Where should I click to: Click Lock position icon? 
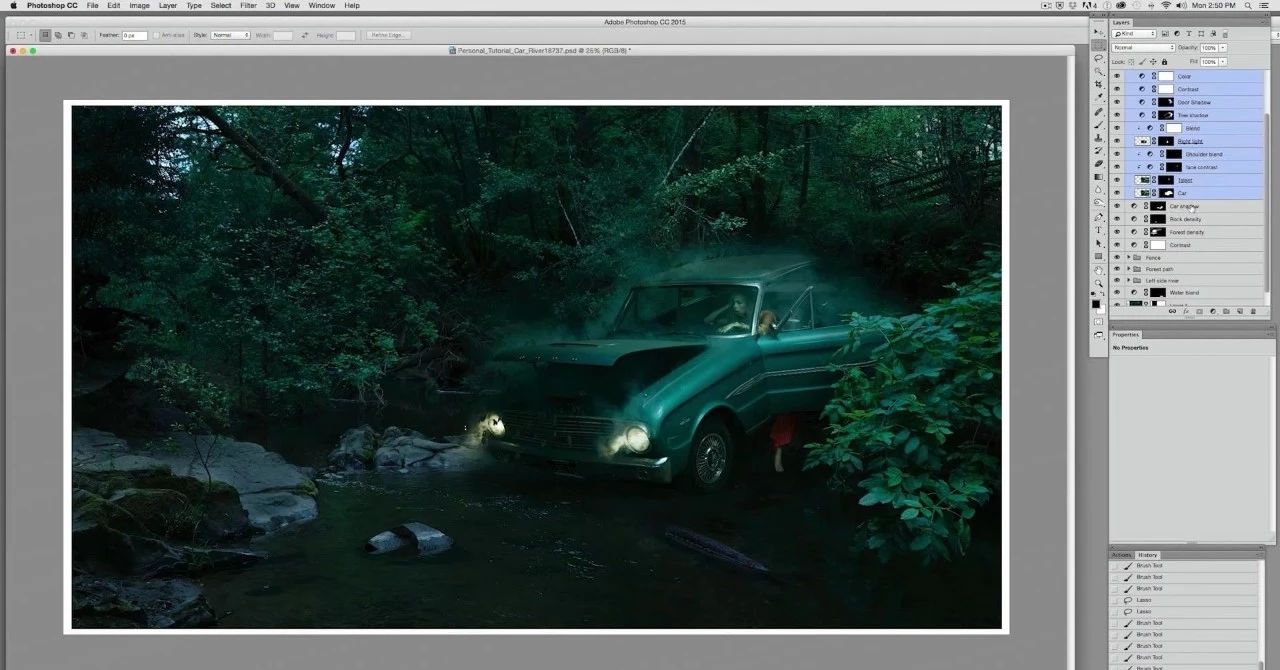click(1153, 62)
